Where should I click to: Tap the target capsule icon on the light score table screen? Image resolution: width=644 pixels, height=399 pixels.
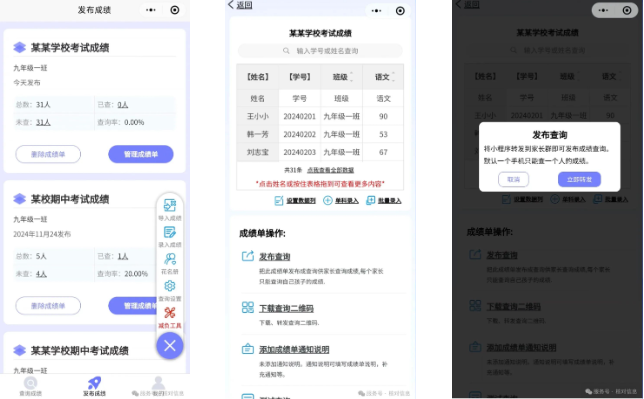(x=400, y=11)
